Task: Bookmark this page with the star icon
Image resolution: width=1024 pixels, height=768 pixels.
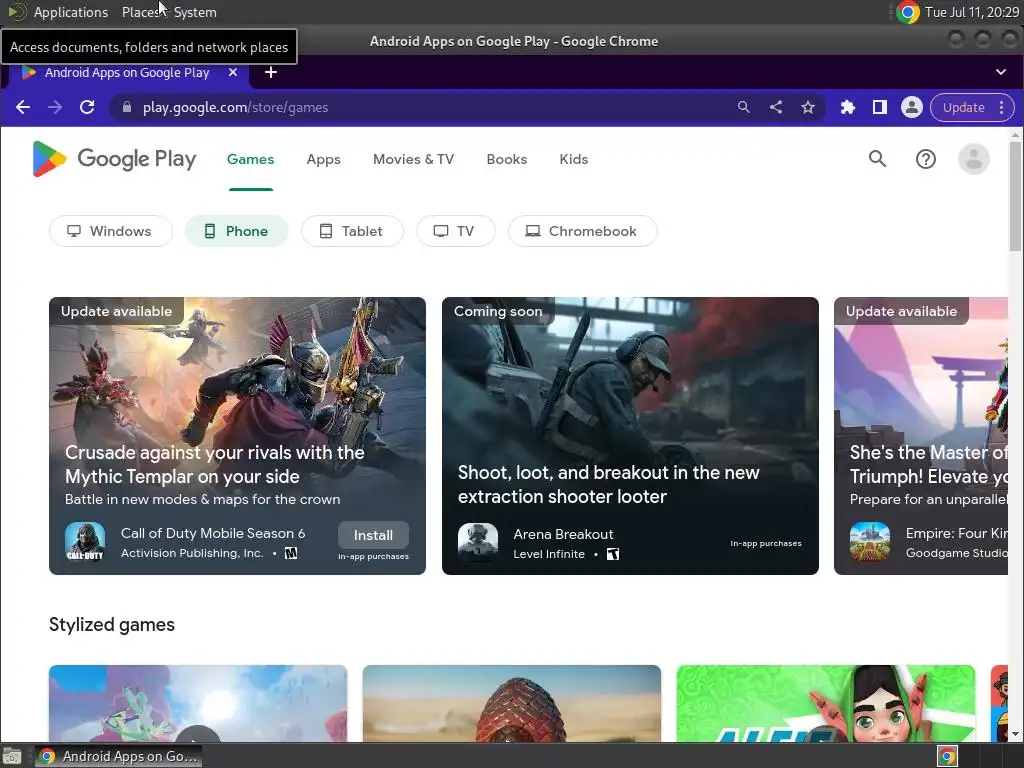Action: click(x=808, y=107)
